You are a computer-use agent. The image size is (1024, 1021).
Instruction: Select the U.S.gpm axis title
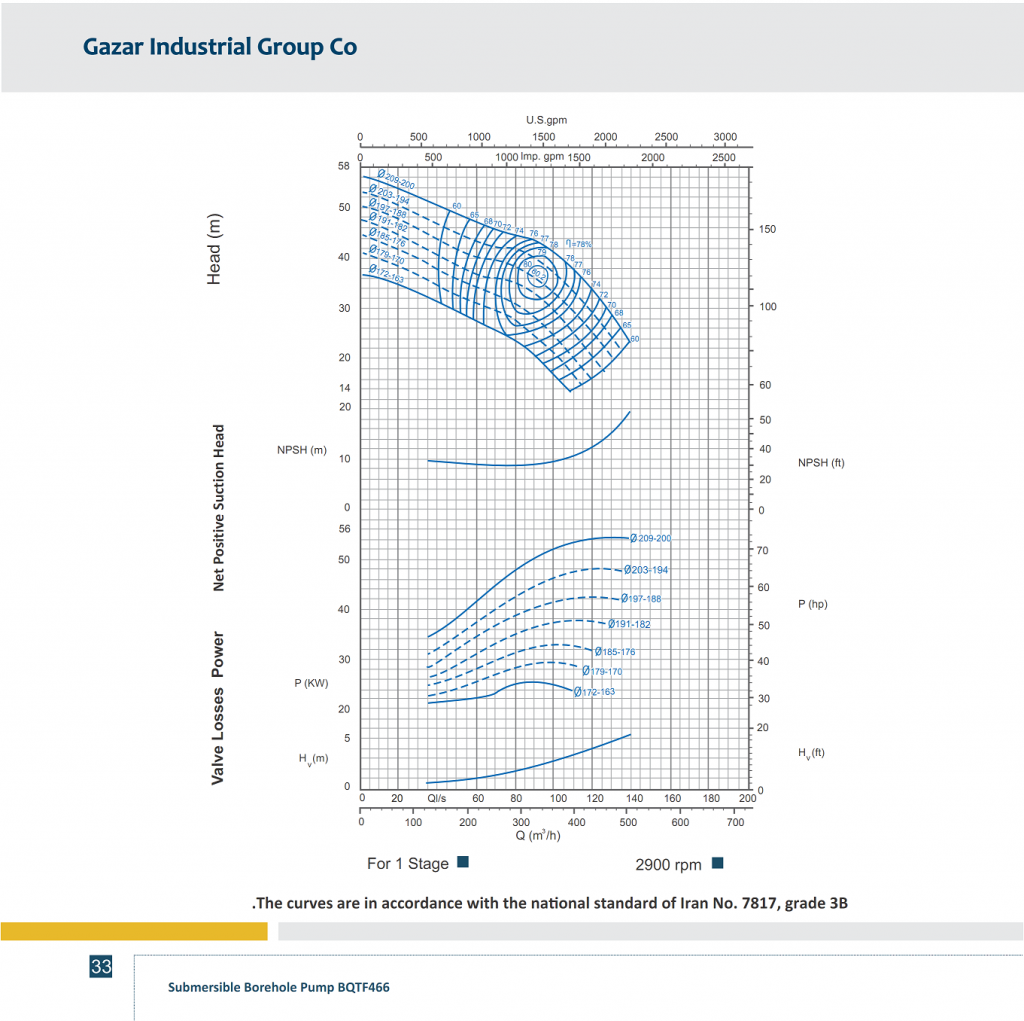(547, 120)
